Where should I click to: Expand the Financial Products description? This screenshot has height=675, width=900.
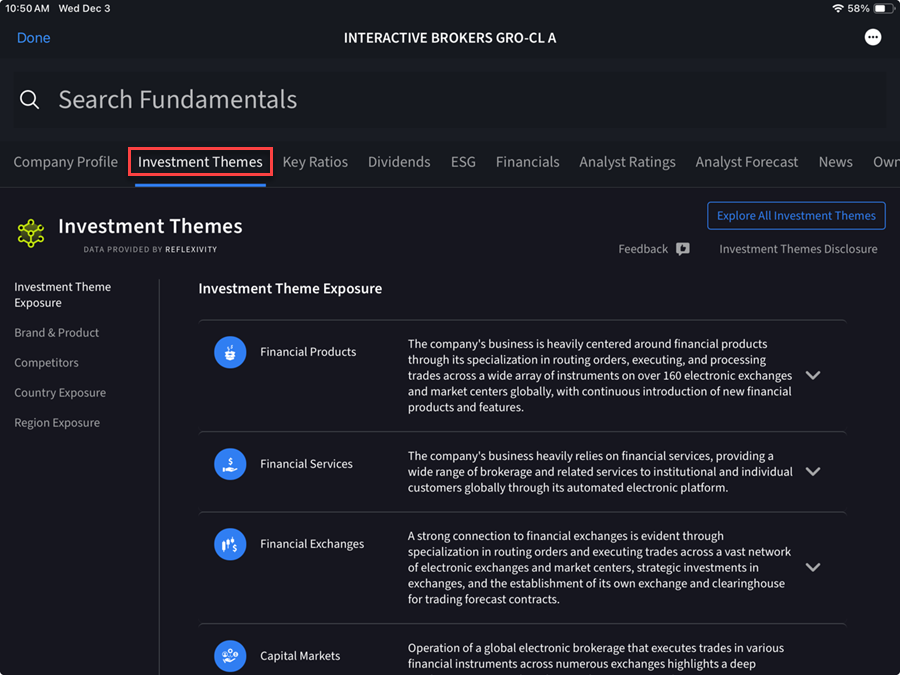[x=813, y=375]
